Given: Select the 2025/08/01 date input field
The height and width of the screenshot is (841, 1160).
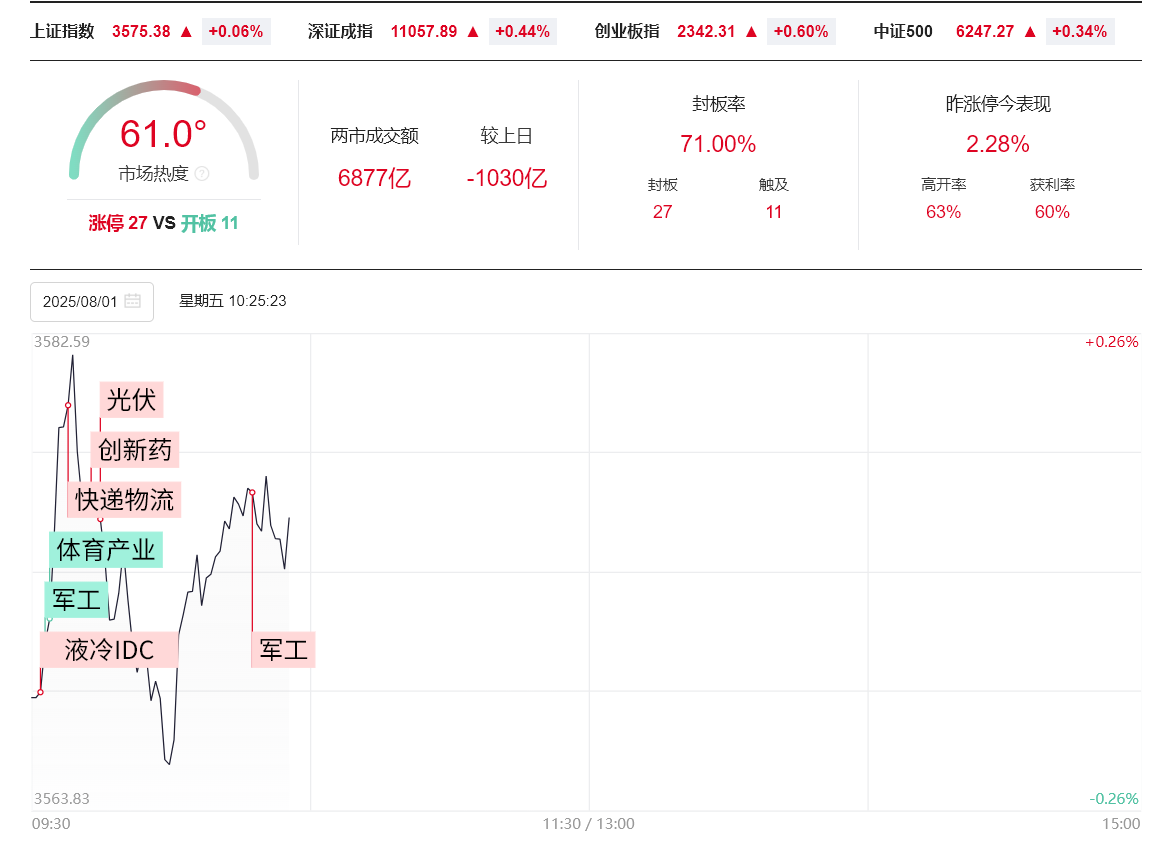Looking at the screenshot, I should 81,301.
